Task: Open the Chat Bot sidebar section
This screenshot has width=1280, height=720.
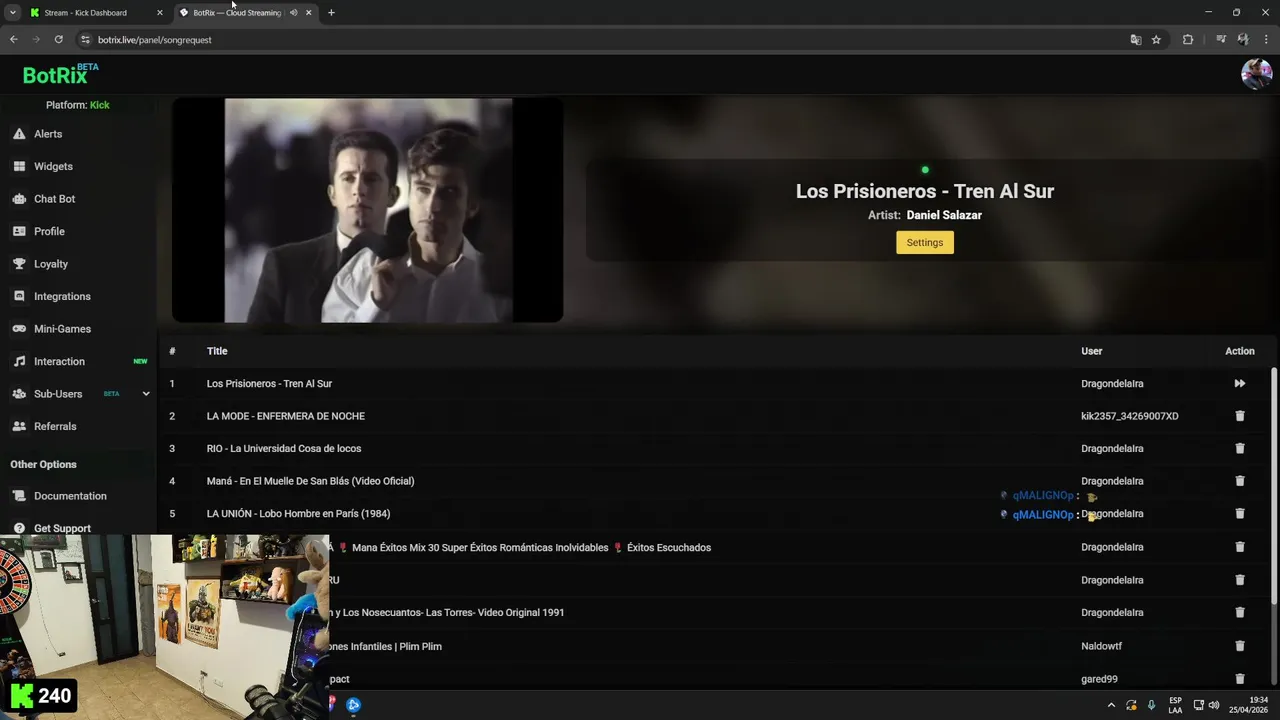Action: [x=54, y=199]
